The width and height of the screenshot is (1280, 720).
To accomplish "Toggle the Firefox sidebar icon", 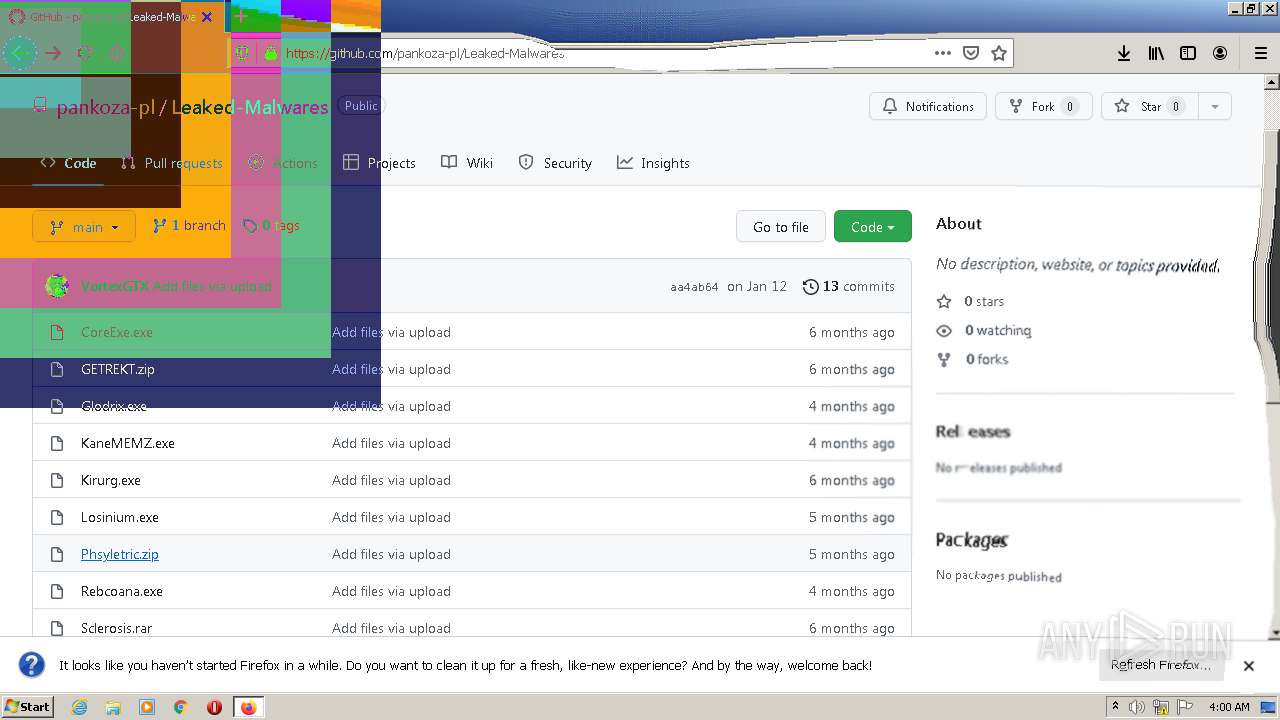I will point(1188,53).
